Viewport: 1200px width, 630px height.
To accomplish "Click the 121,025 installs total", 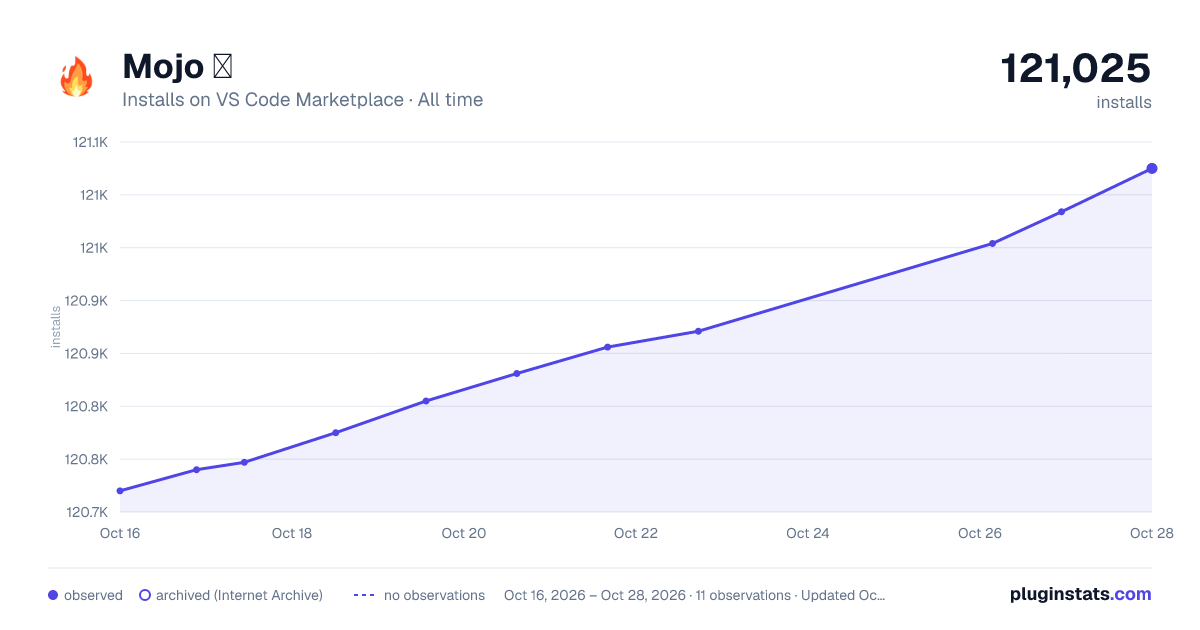I will click(1076, 68).
